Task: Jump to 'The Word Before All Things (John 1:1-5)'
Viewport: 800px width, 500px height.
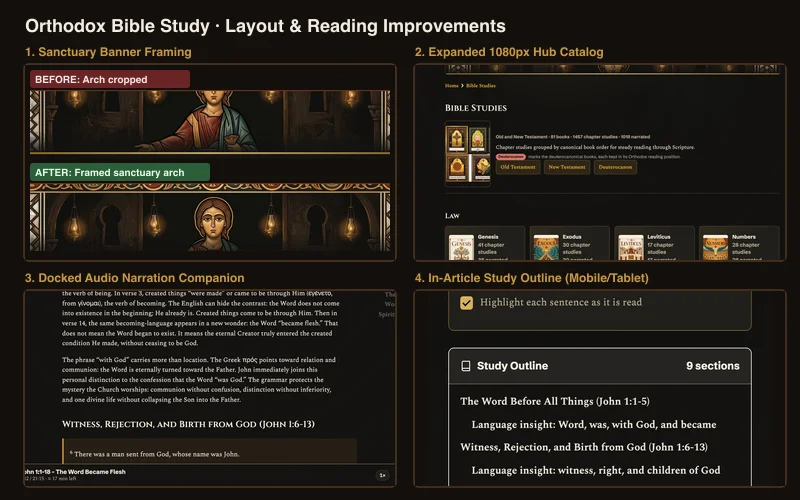Action: click(x=555, y=402)
